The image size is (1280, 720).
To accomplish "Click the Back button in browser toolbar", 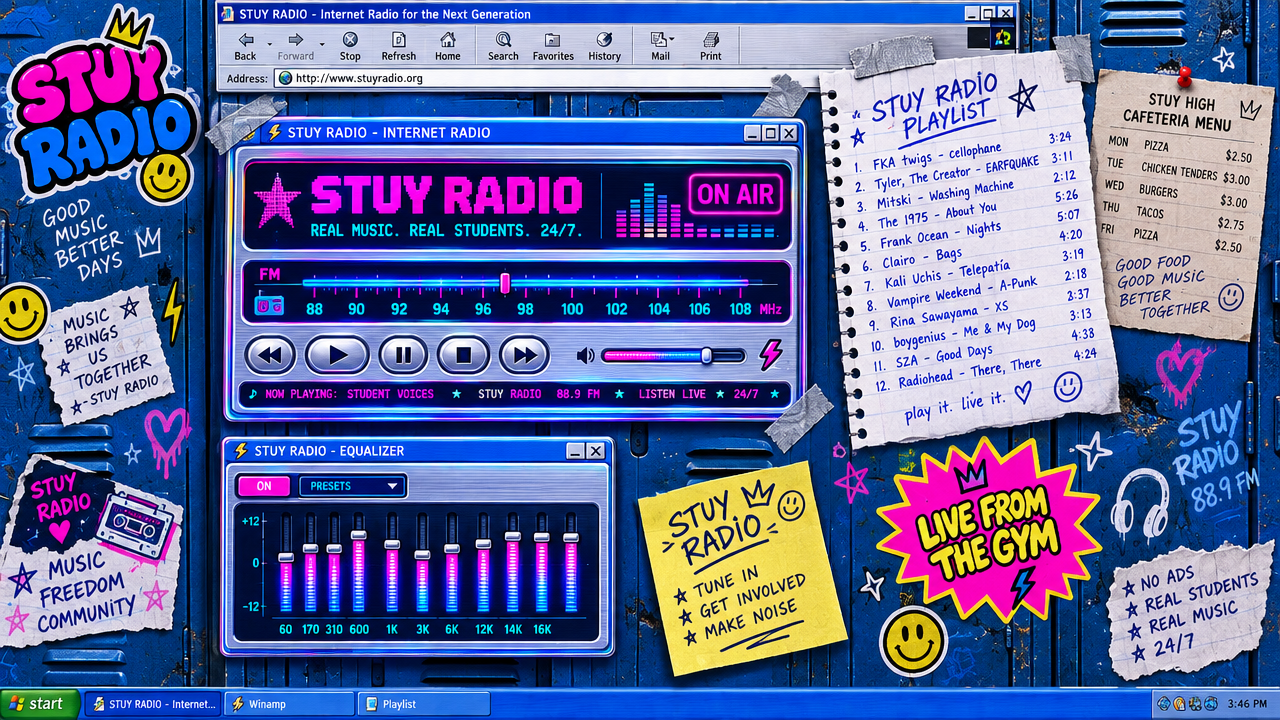I will click(245, 46).
